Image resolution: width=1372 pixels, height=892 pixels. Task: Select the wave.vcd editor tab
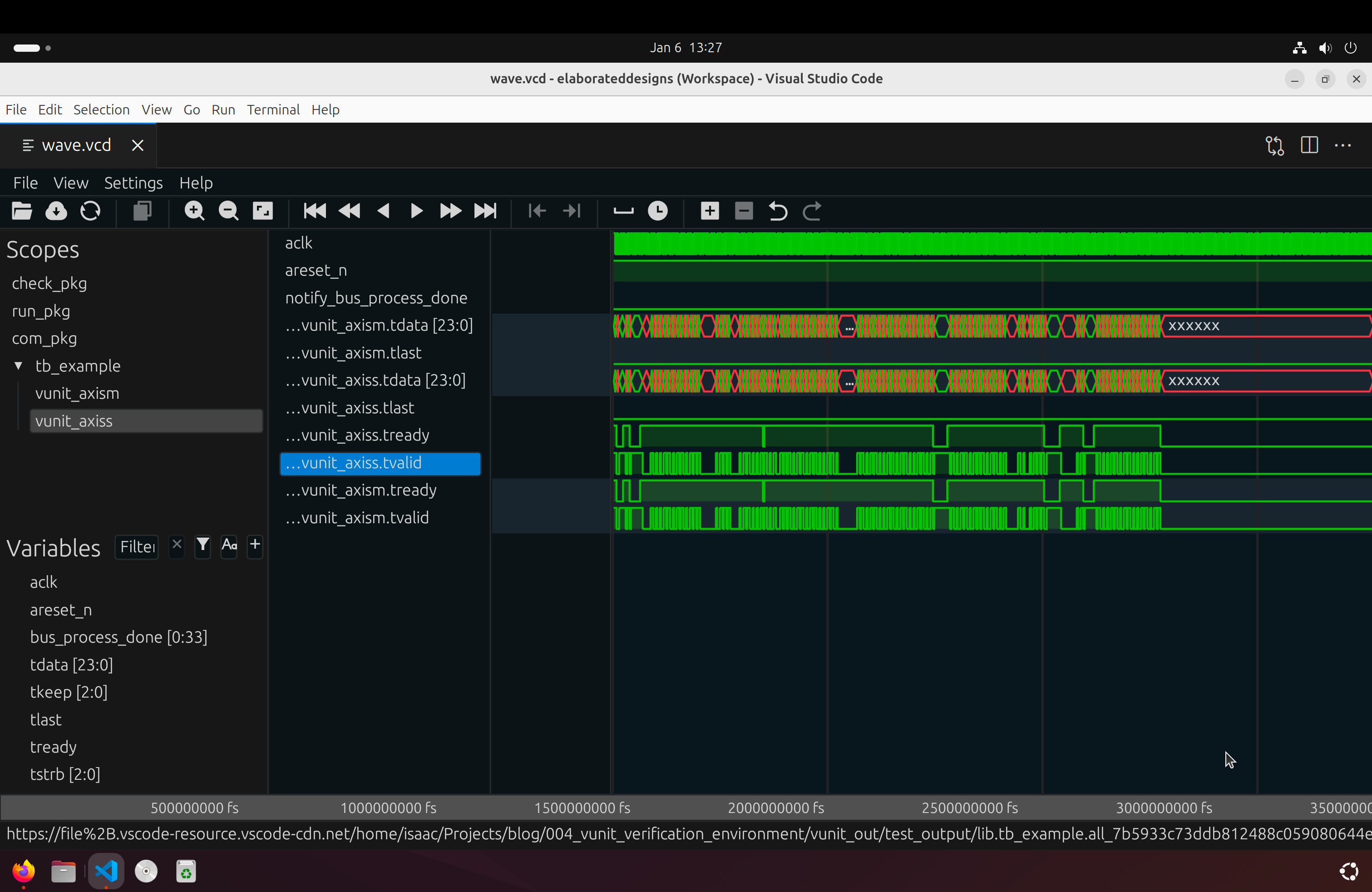click(x=78, y=145)
